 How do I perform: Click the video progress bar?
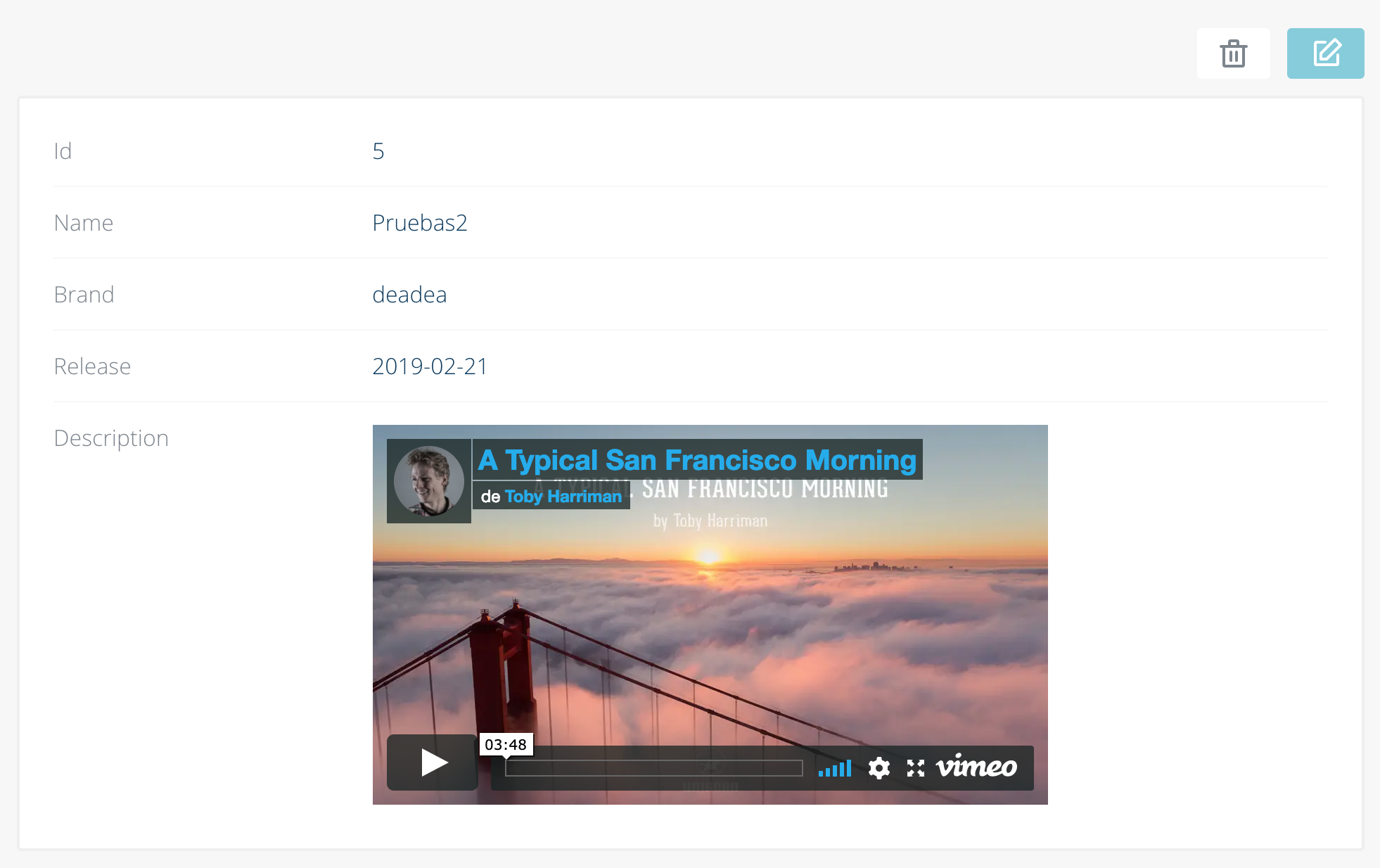point(653,768)
